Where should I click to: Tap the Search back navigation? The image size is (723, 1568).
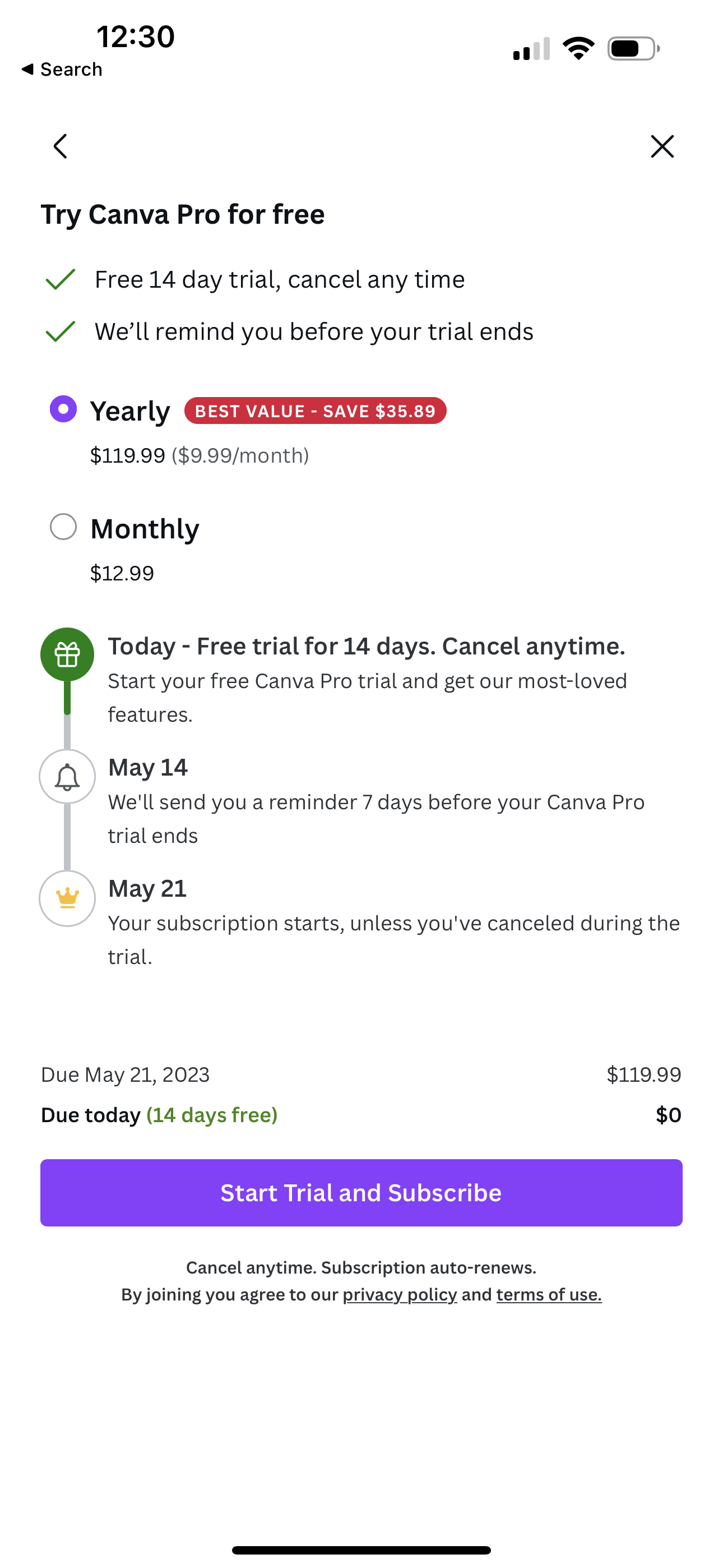[62, 69]
